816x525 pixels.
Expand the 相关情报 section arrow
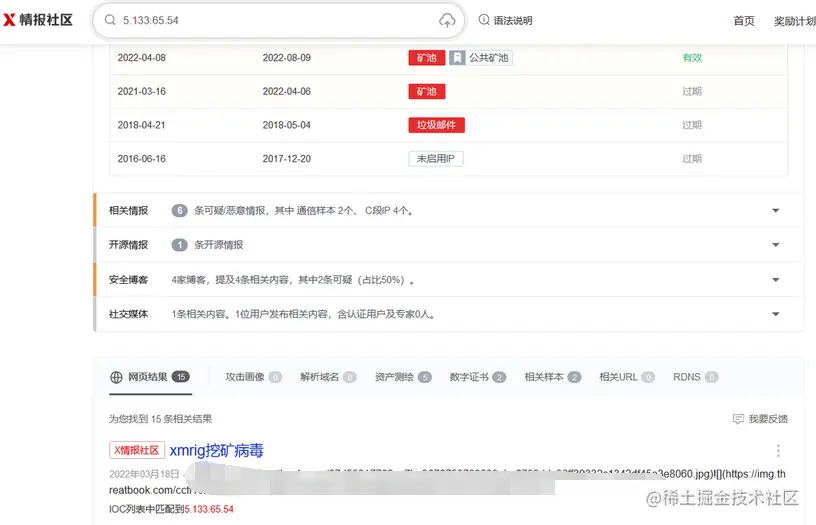pos(775,211)
